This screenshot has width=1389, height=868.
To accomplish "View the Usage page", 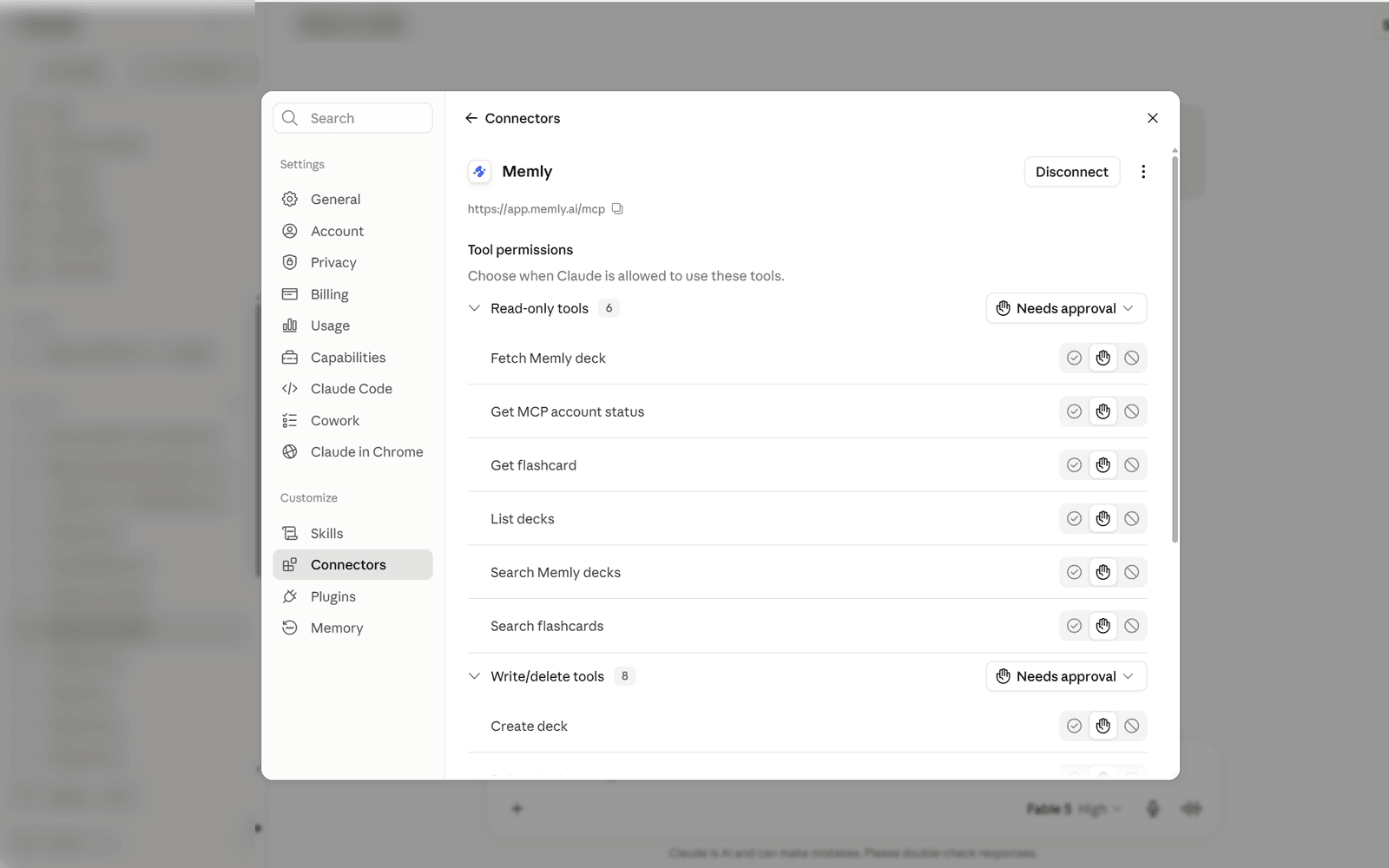I will (352, 325).
